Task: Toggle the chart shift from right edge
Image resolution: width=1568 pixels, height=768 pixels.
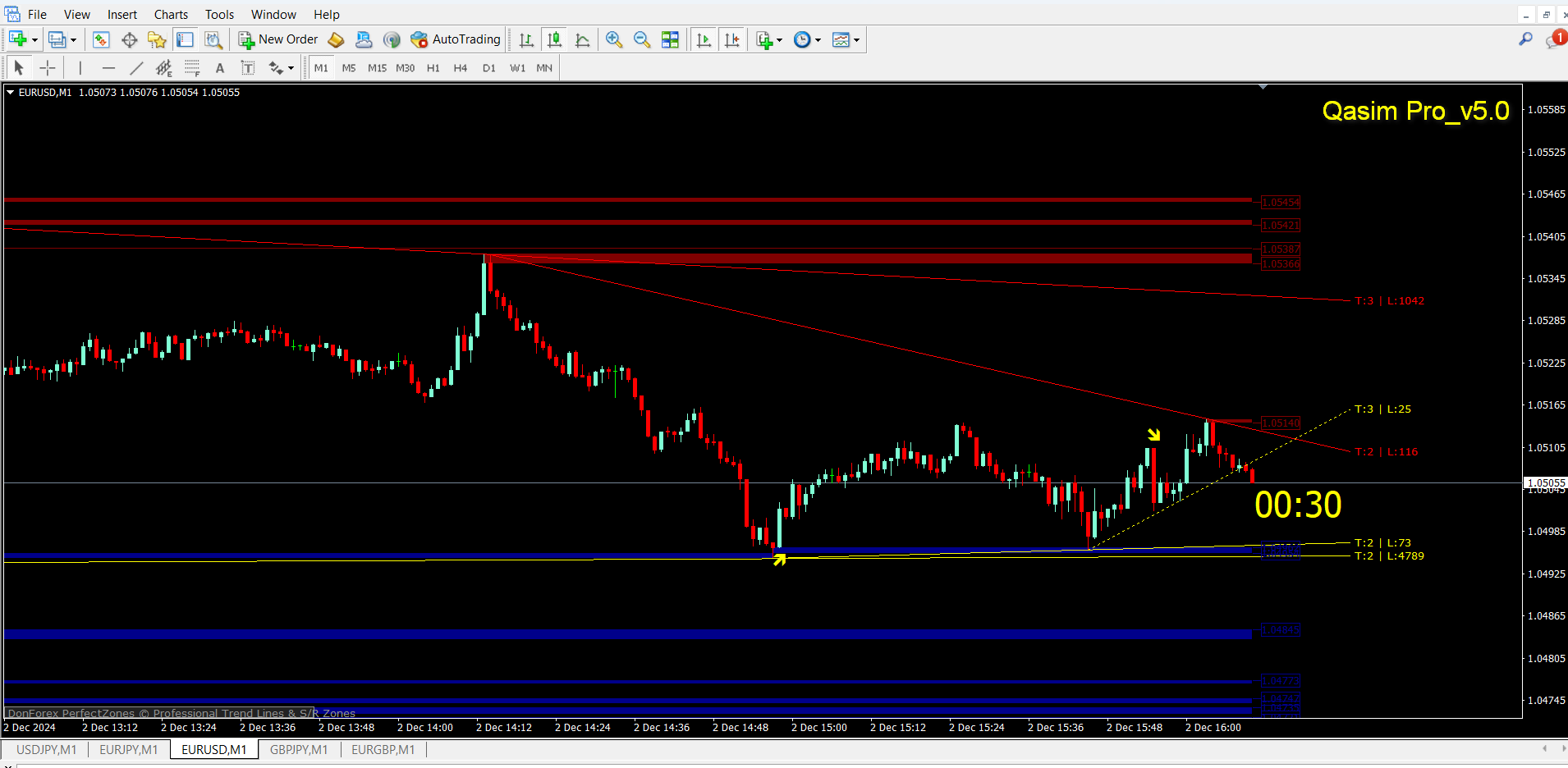Action: pyautogui.click(x=731, y=39)
